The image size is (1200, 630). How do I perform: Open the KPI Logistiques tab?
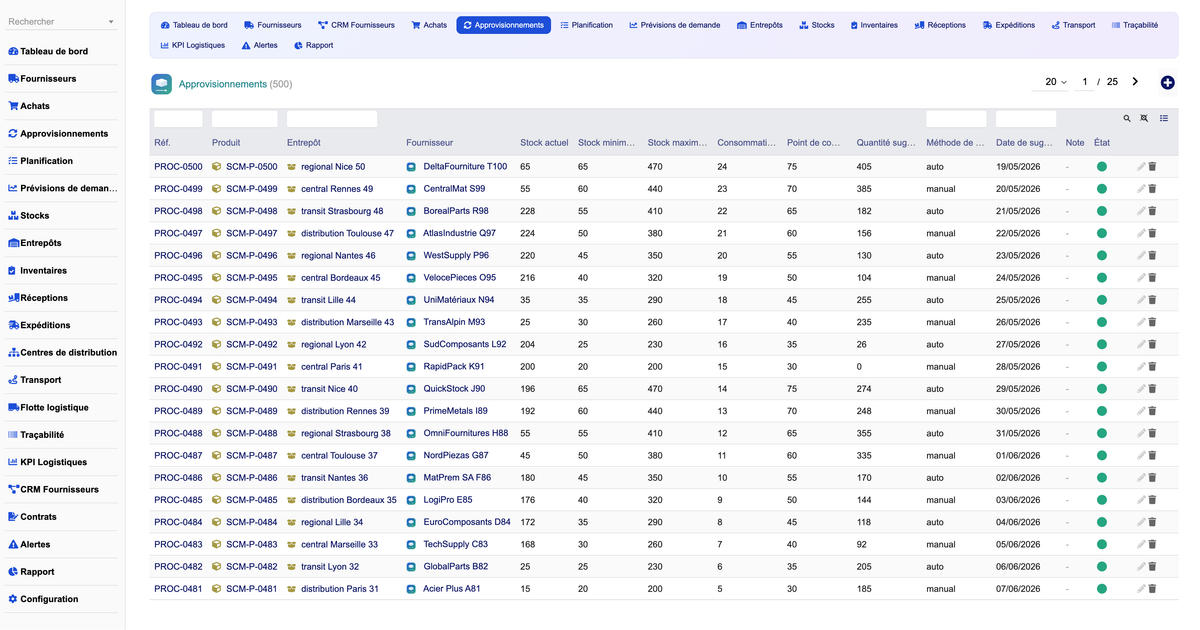pos(193,45)
